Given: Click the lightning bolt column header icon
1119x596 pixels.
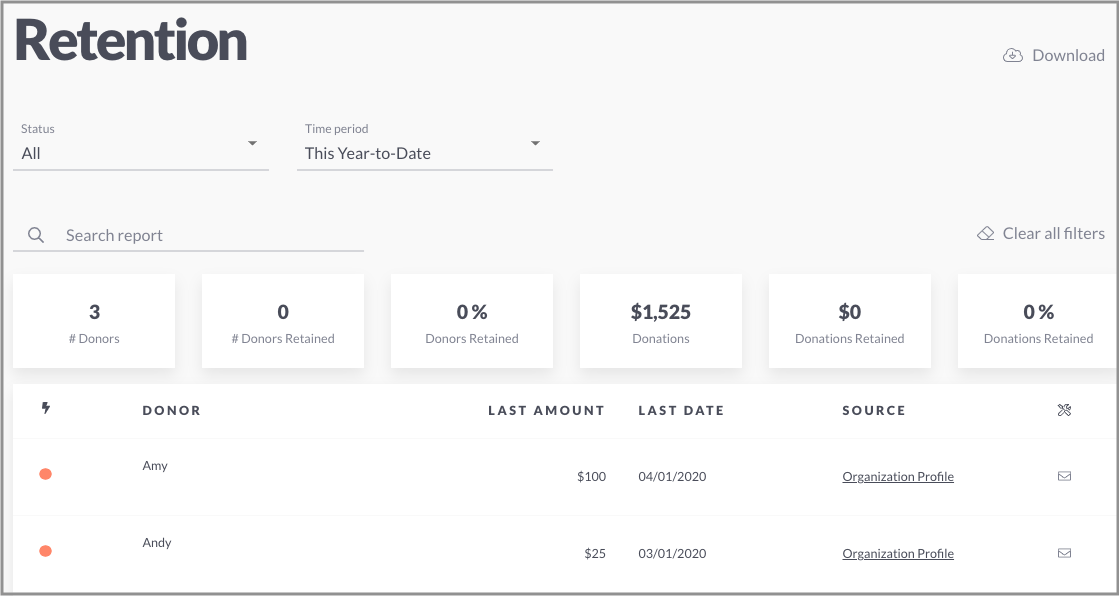Looking at the screenshot, I should point(46,408).
